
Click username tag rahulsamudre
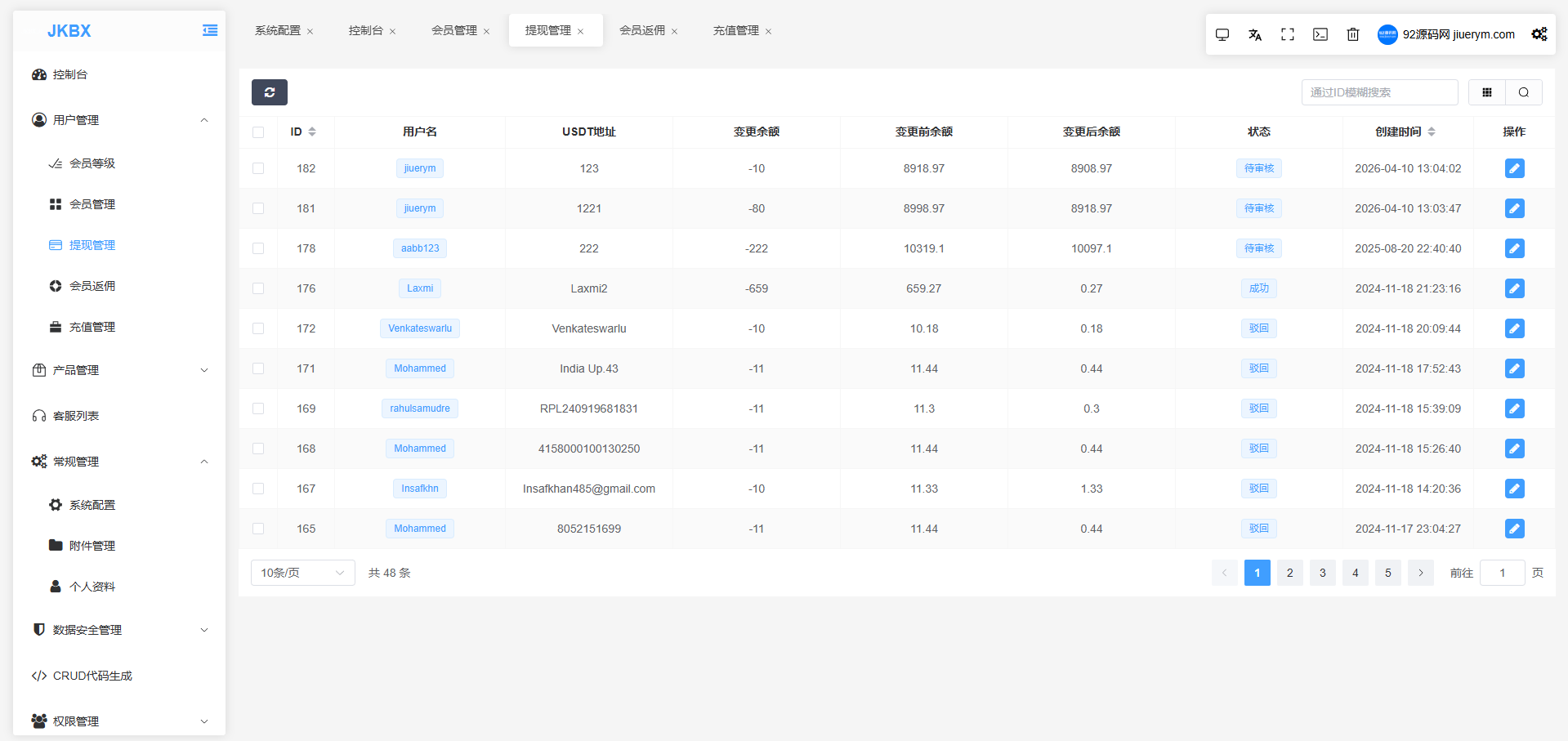tap(420, 408)
